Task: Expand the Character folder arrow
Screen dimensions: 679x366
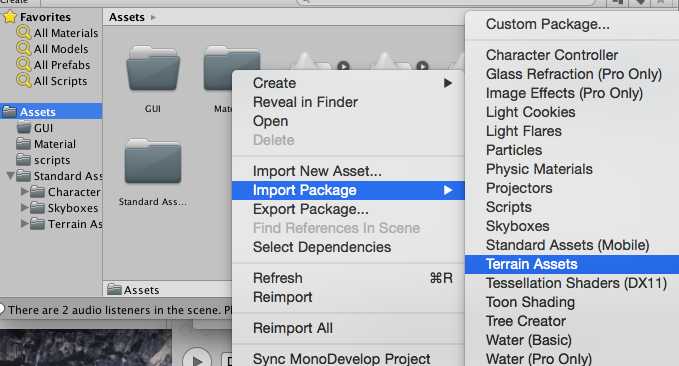Action: click(x=25, y=191)
